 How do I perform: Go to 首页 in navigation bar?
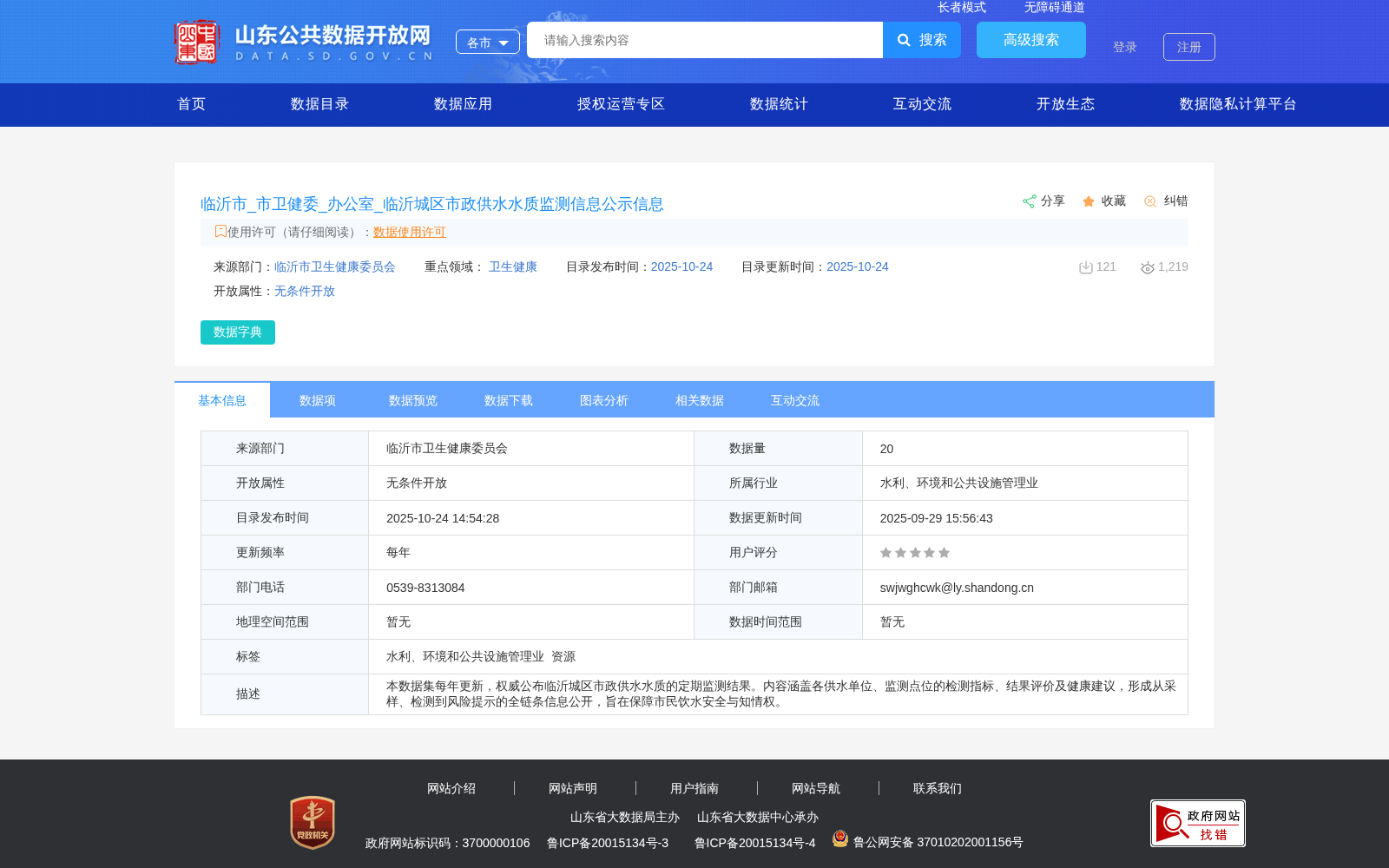click(x=191, y=104)
